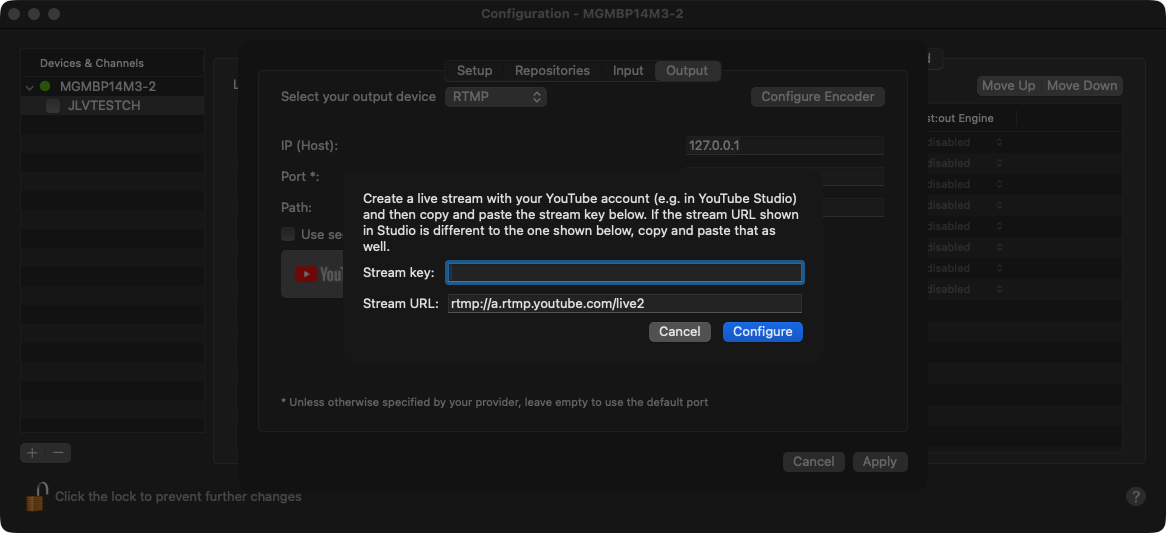Open the RTMP output device dropdown
The width and height of the screenshot is (1166, 533).
pos(496,97)
